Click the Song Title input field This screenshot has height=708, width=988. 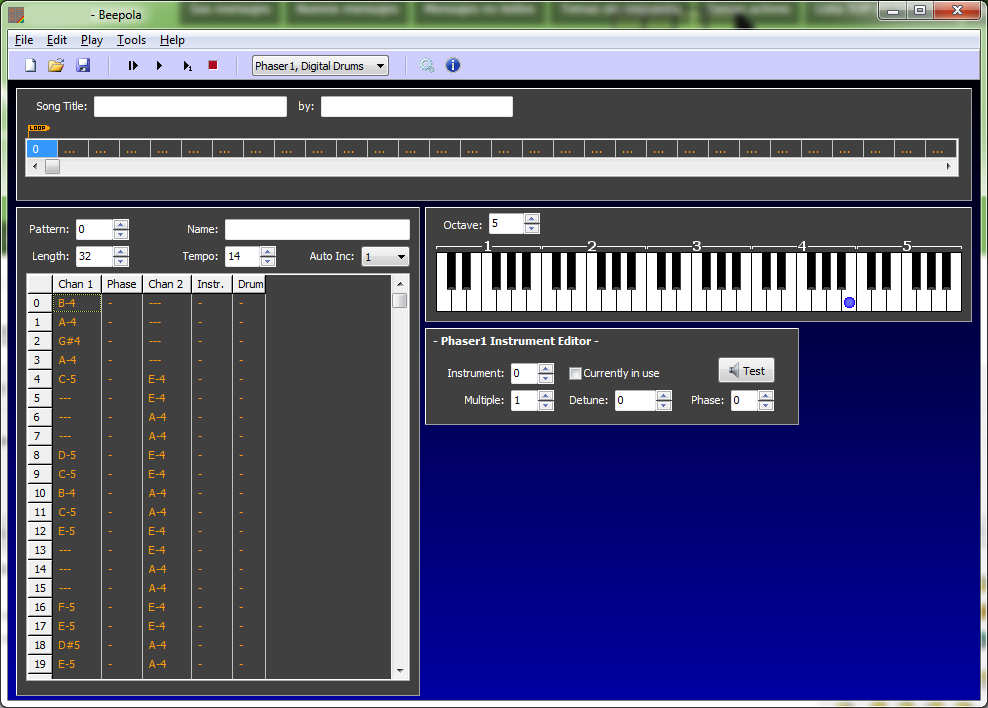(x=190, y=106)
